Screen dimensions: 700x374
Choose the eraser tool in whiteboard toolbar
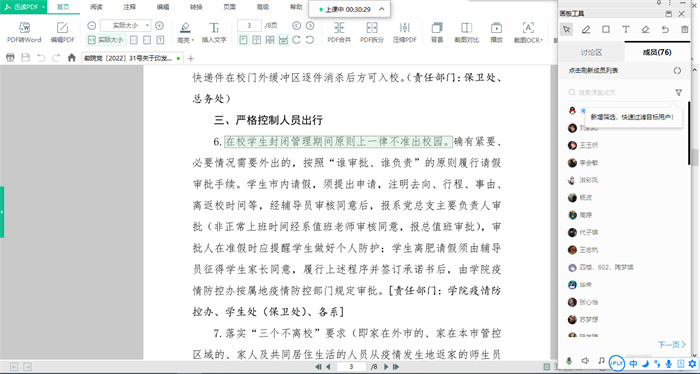[x=645, y=29]
